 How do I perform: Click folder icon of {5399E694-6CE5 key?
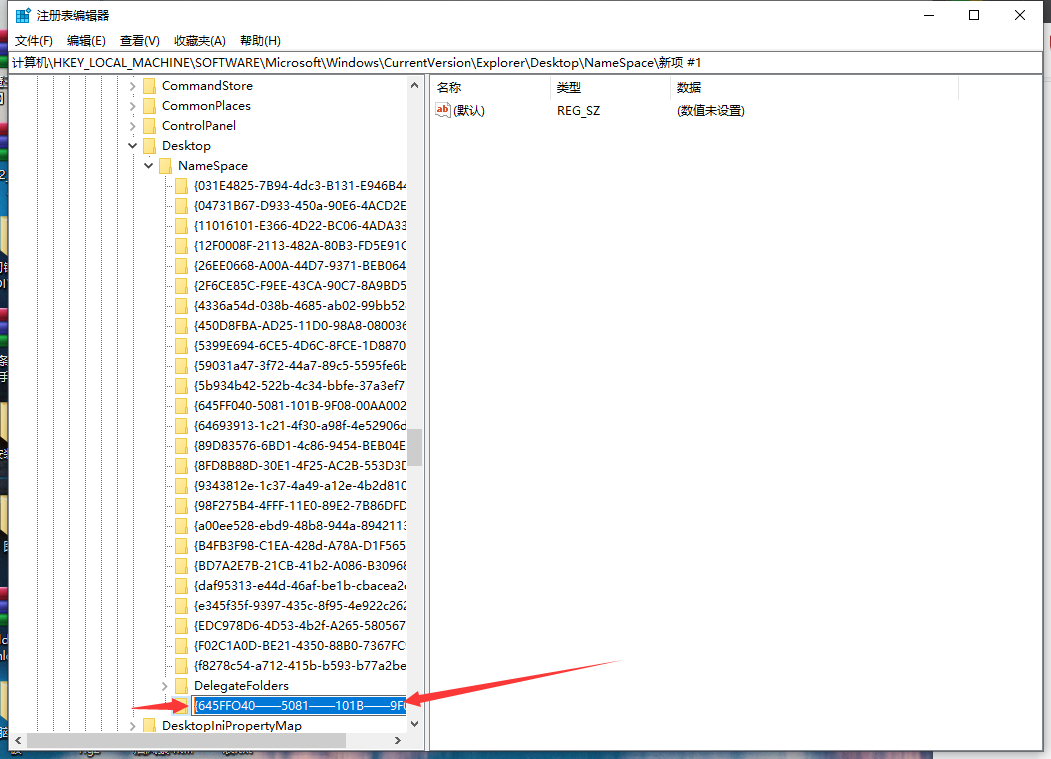181,346
